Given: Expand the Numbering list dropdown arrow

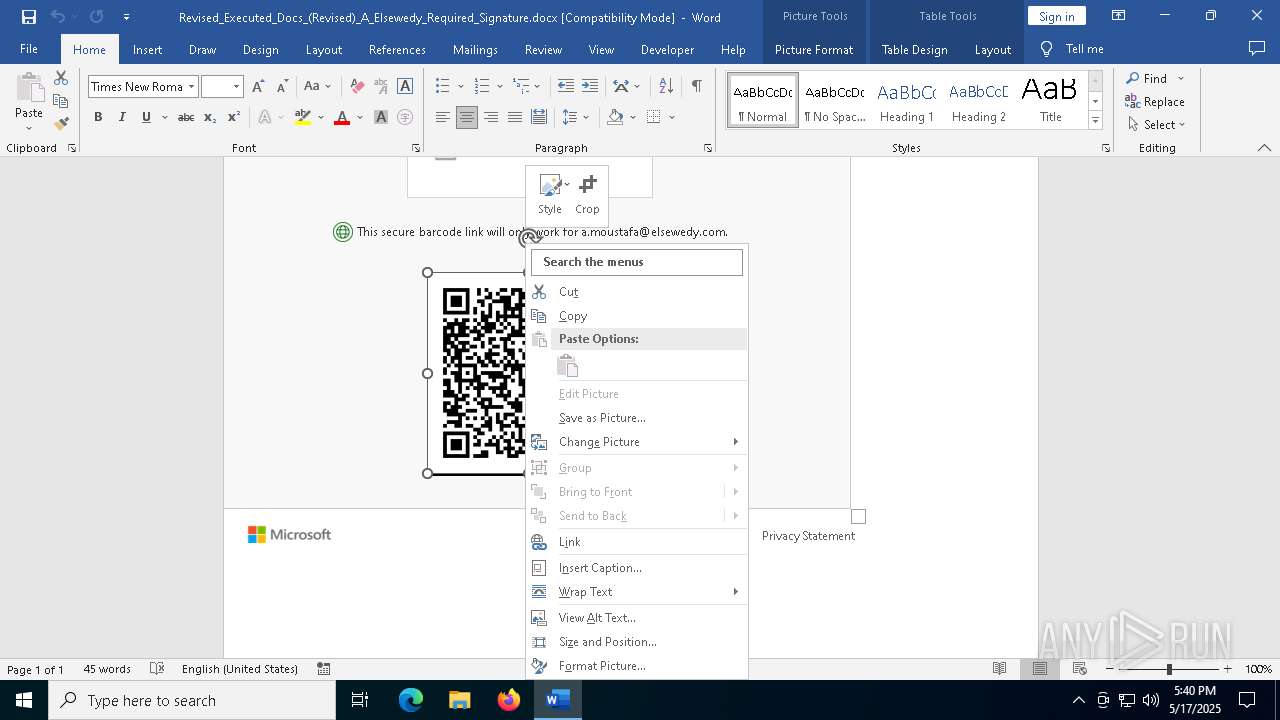Looking at the screenshot, I should coord(500,86).
